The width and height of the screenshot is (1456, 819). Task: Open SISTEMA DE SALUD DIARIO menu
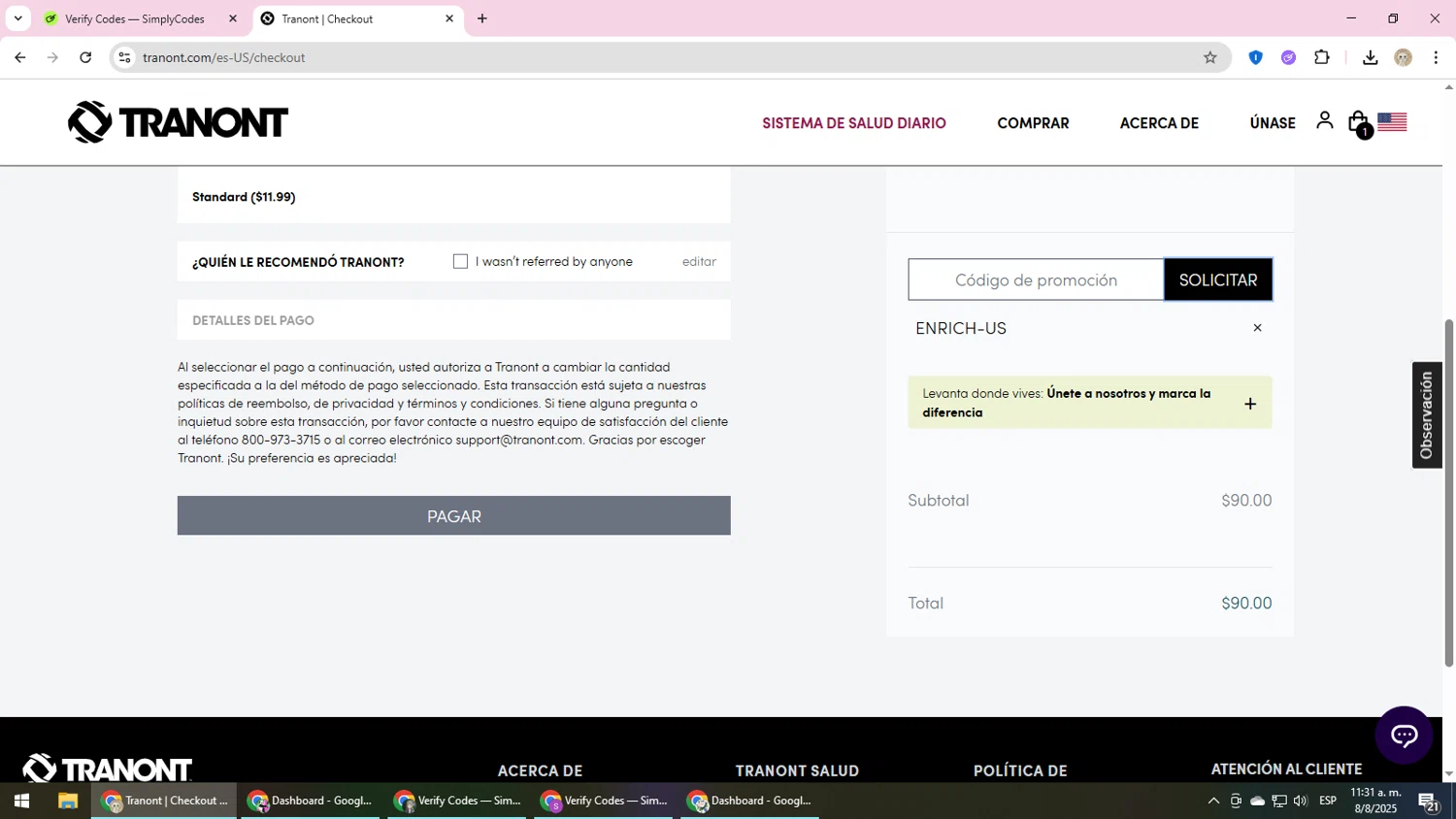[854, 123]
